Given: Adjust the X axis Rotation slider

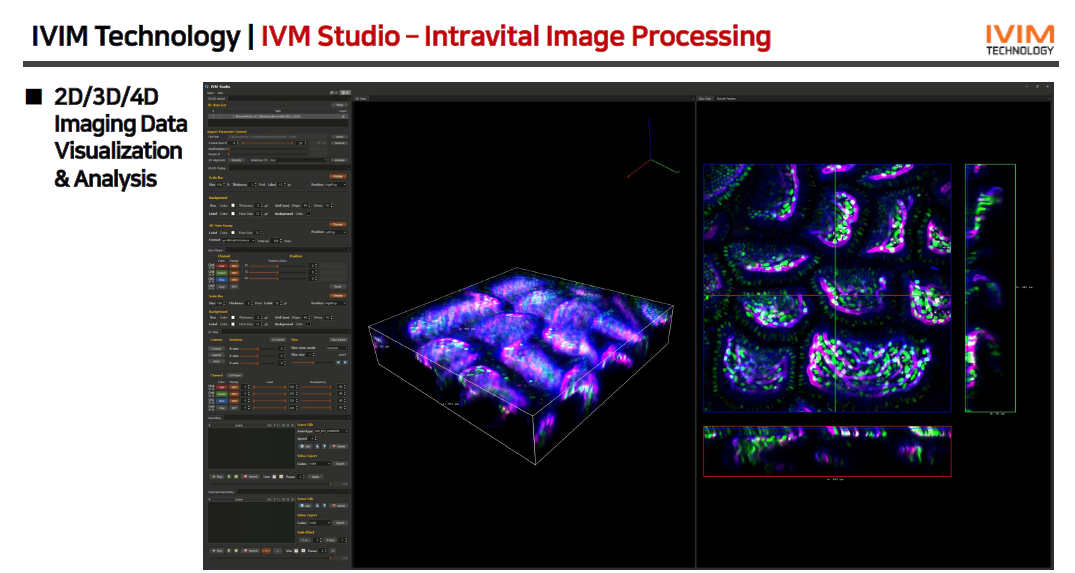Looking at the screenshot, I should pyautogui.click(x=253, y=348).
